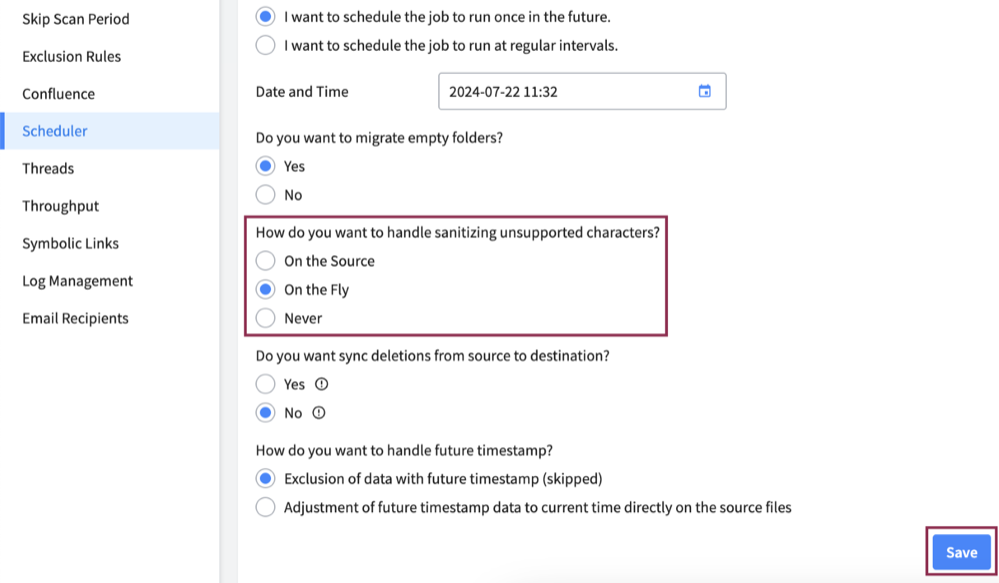This screenshot has height=583, width=999.
Task: Open the Symbolic Links section
Action: (69, 243)
